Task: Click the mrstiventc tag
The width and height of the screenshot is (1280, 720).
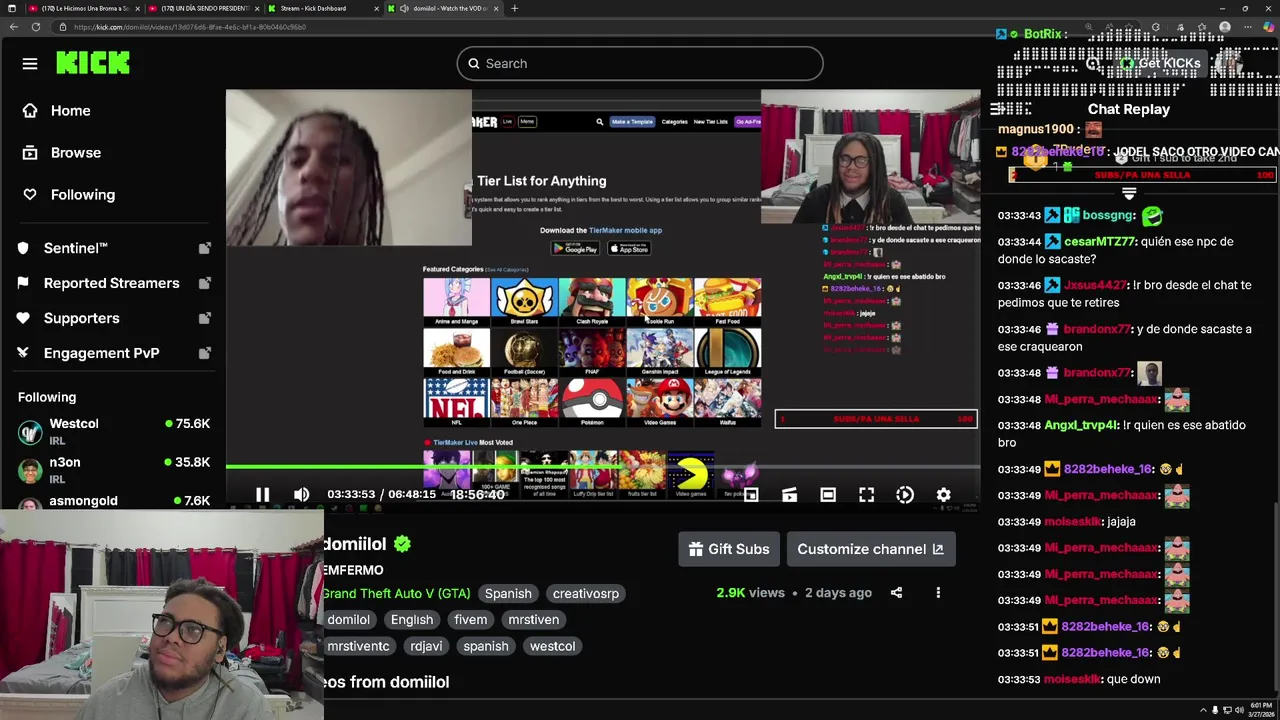Action: [x=358, y=646]
